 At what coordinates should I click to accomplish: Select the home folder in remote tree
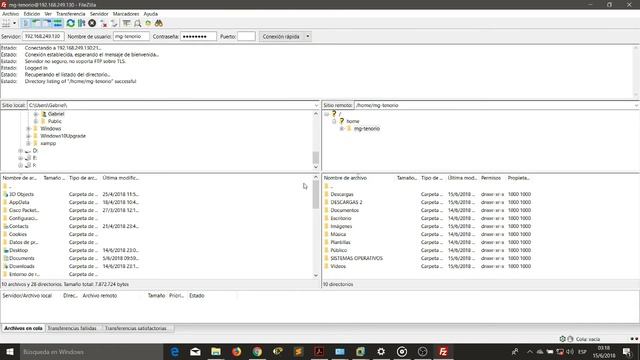(x=353, y=121)
